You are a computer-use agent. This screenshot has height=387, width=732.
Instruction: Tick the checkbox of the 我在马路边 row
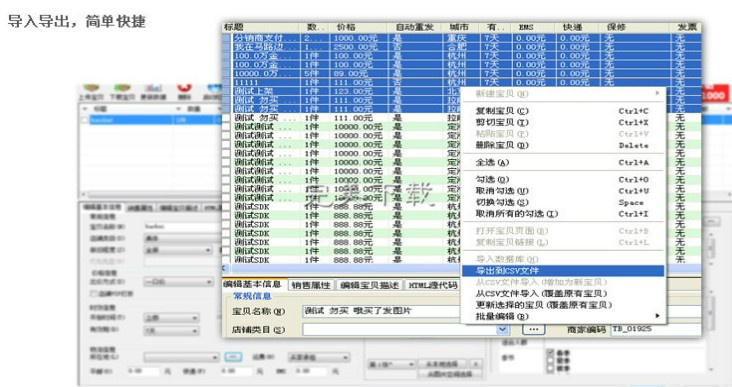[x=226, y=47]
